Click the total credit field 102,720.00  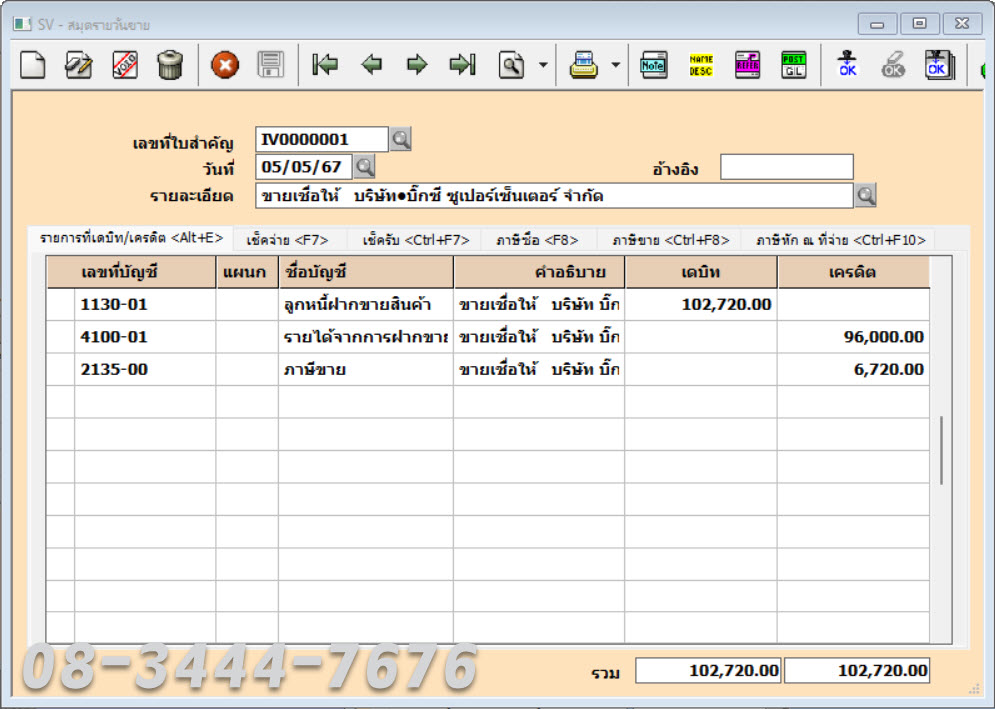point(857,670)
